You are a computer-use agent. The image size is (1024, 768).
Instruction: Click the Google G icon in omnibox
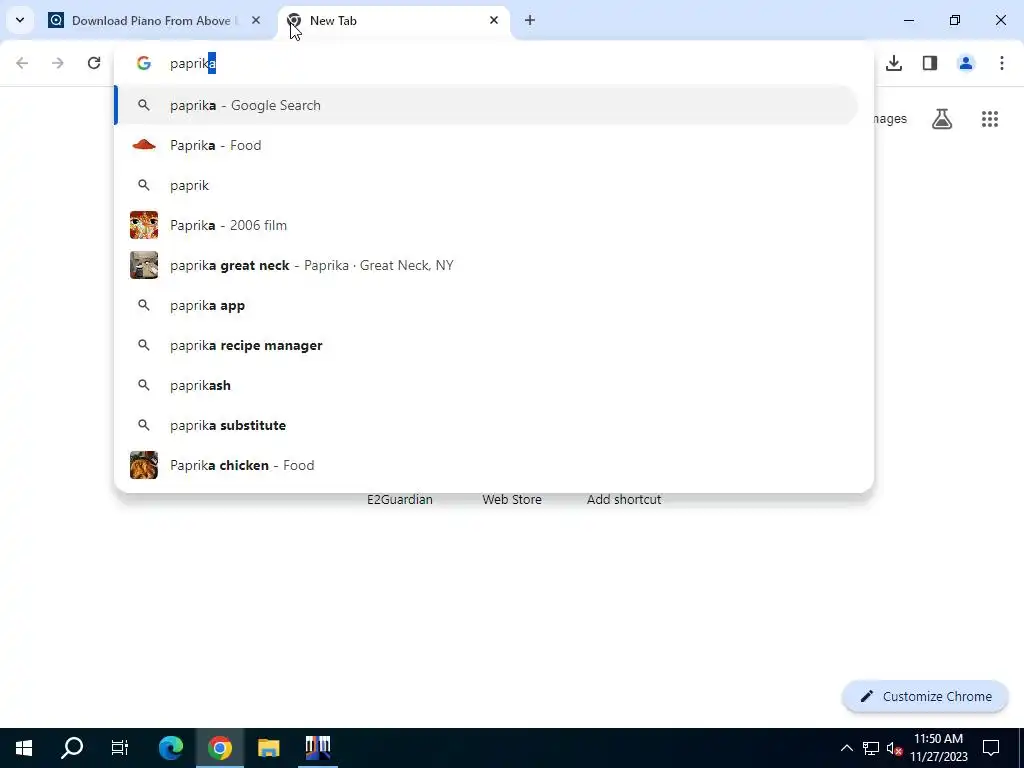pos(144,63)
